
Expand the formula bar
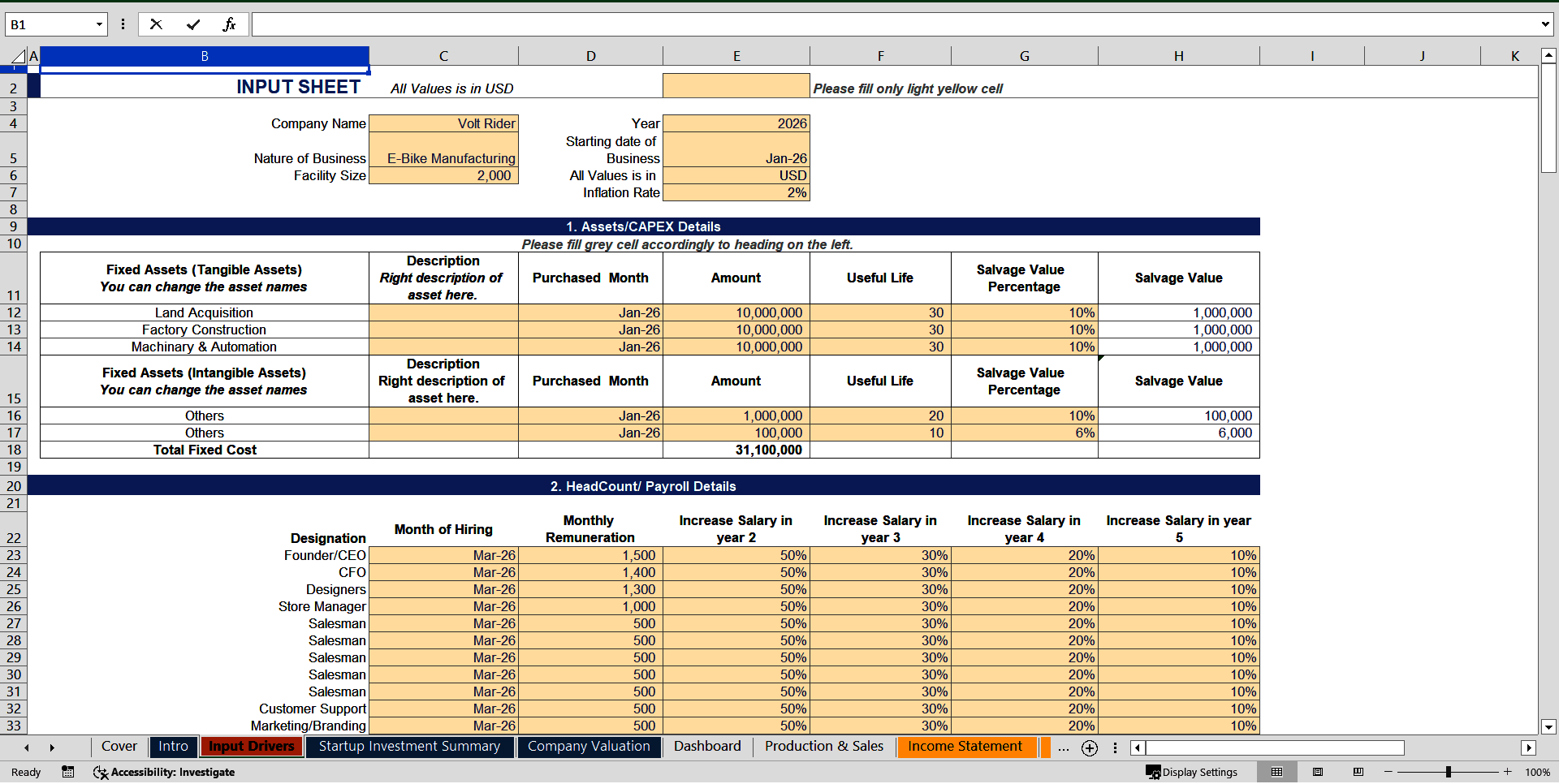click(1544, 24)
